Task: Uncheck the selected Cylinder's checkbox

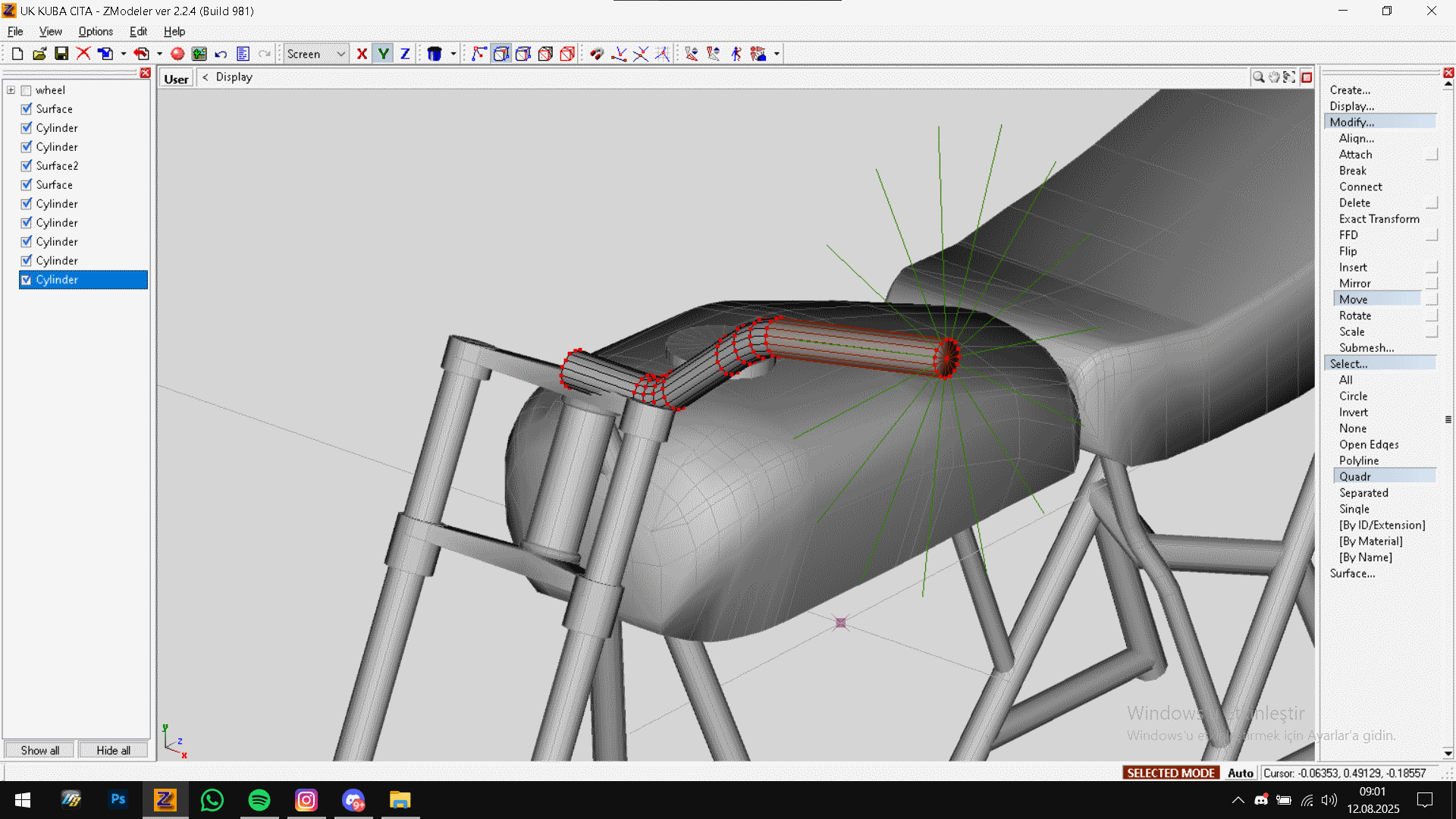Action: [27, 280]
